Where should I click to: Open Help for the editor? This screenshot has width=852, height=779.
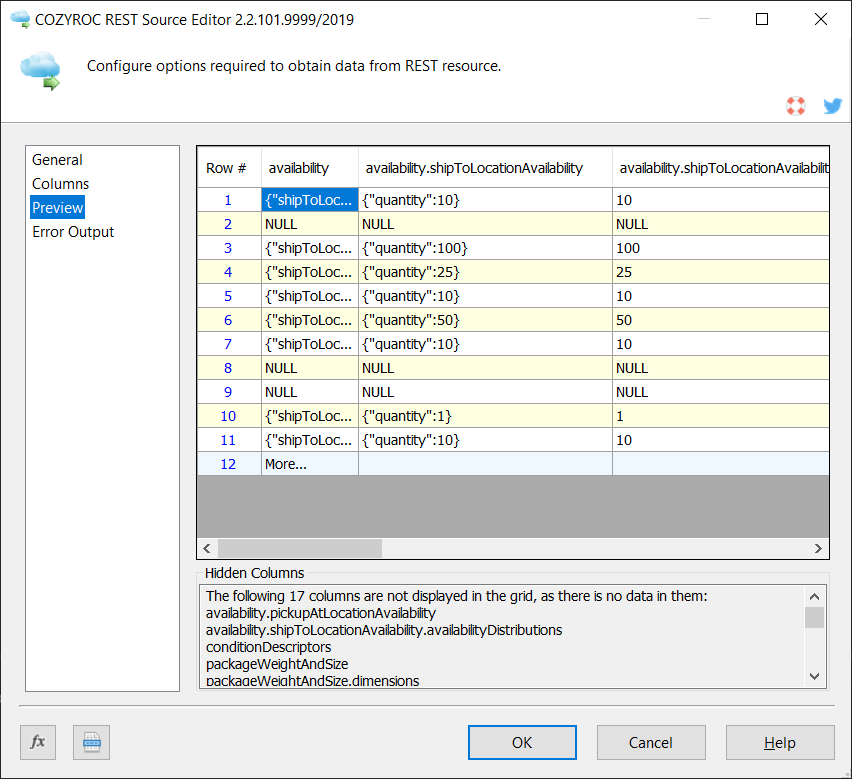click(780, 742)
